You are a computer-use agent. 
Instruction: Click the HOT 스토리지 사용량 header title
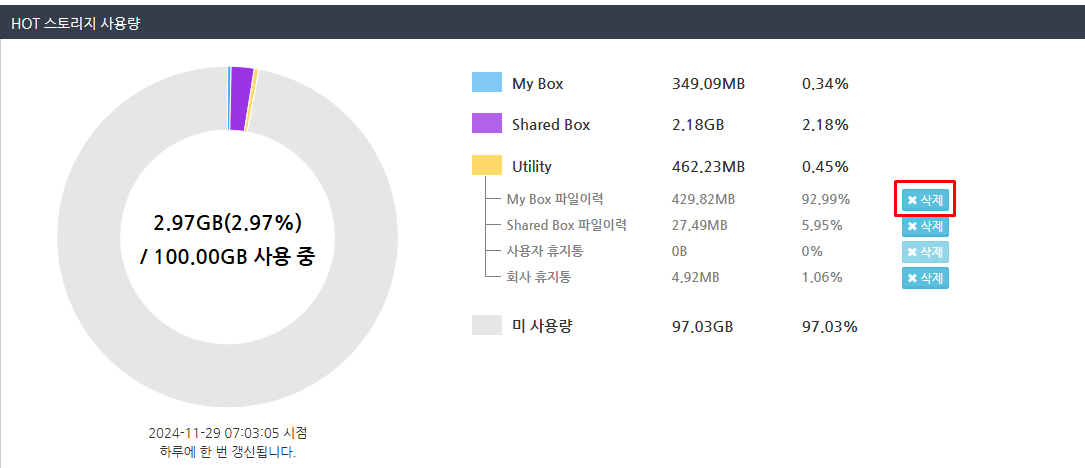point(76,22)
